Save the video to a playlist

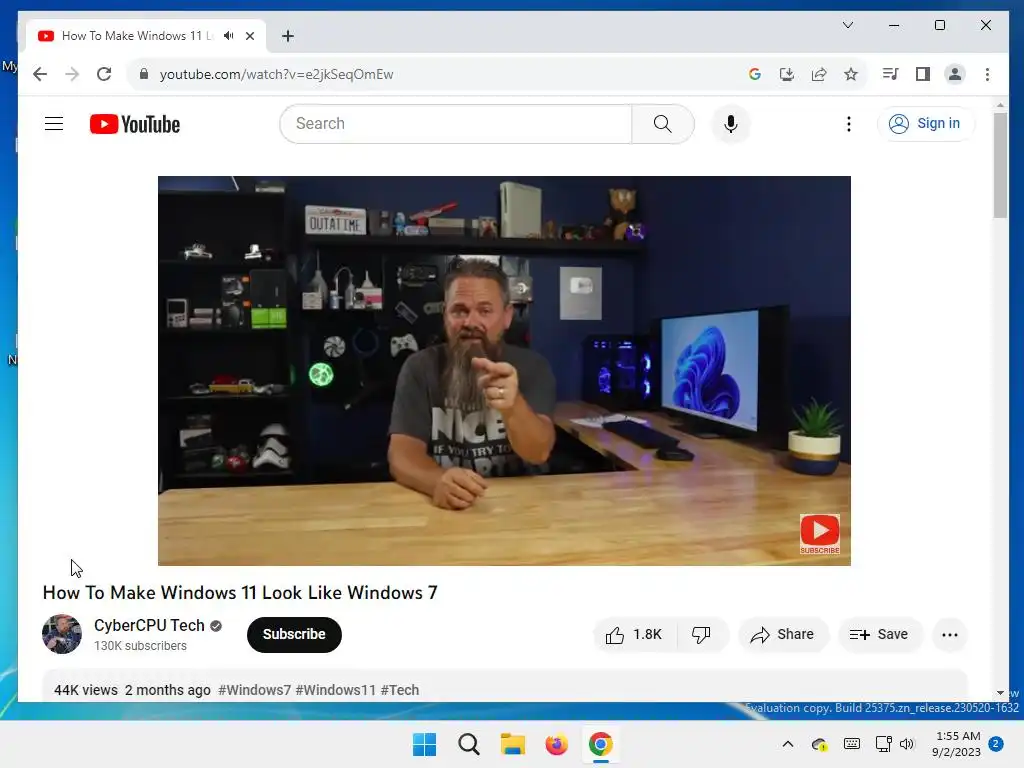[879, 635]
